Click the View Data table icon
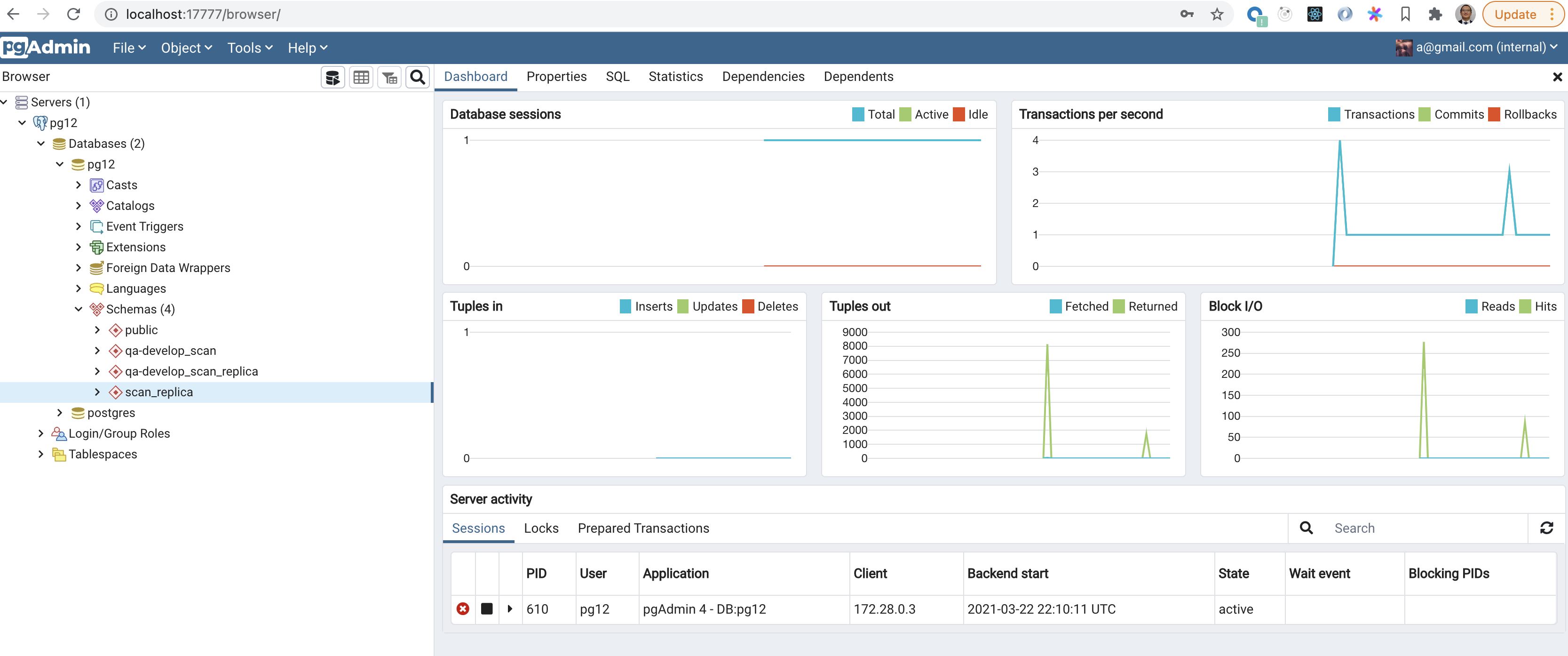Viewport: 1568px width, 656px height. click(x=361, y=77)
